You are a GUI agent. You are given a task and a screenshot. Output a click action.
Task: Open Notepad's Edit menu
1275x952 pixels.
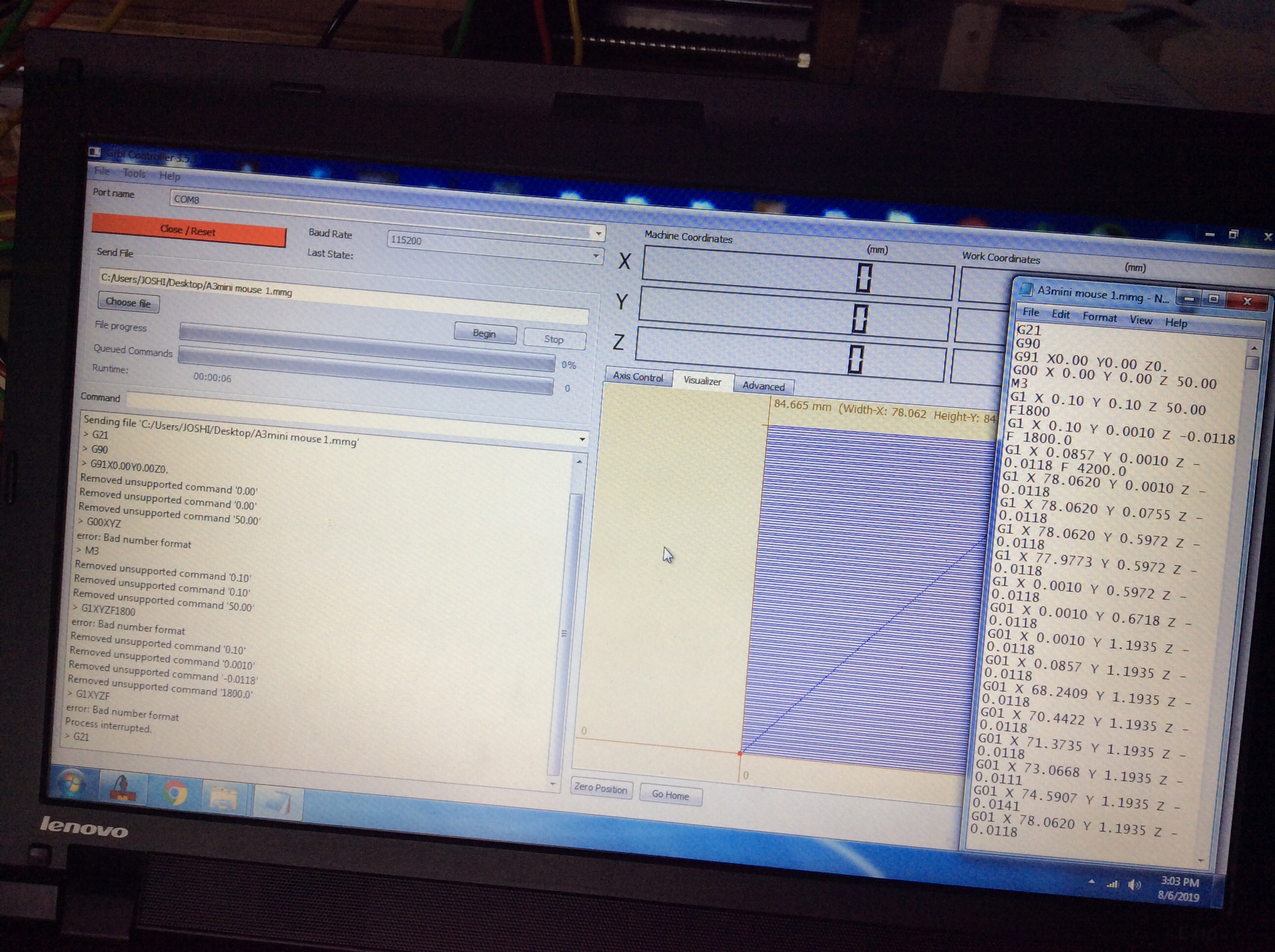point(1061,315)
